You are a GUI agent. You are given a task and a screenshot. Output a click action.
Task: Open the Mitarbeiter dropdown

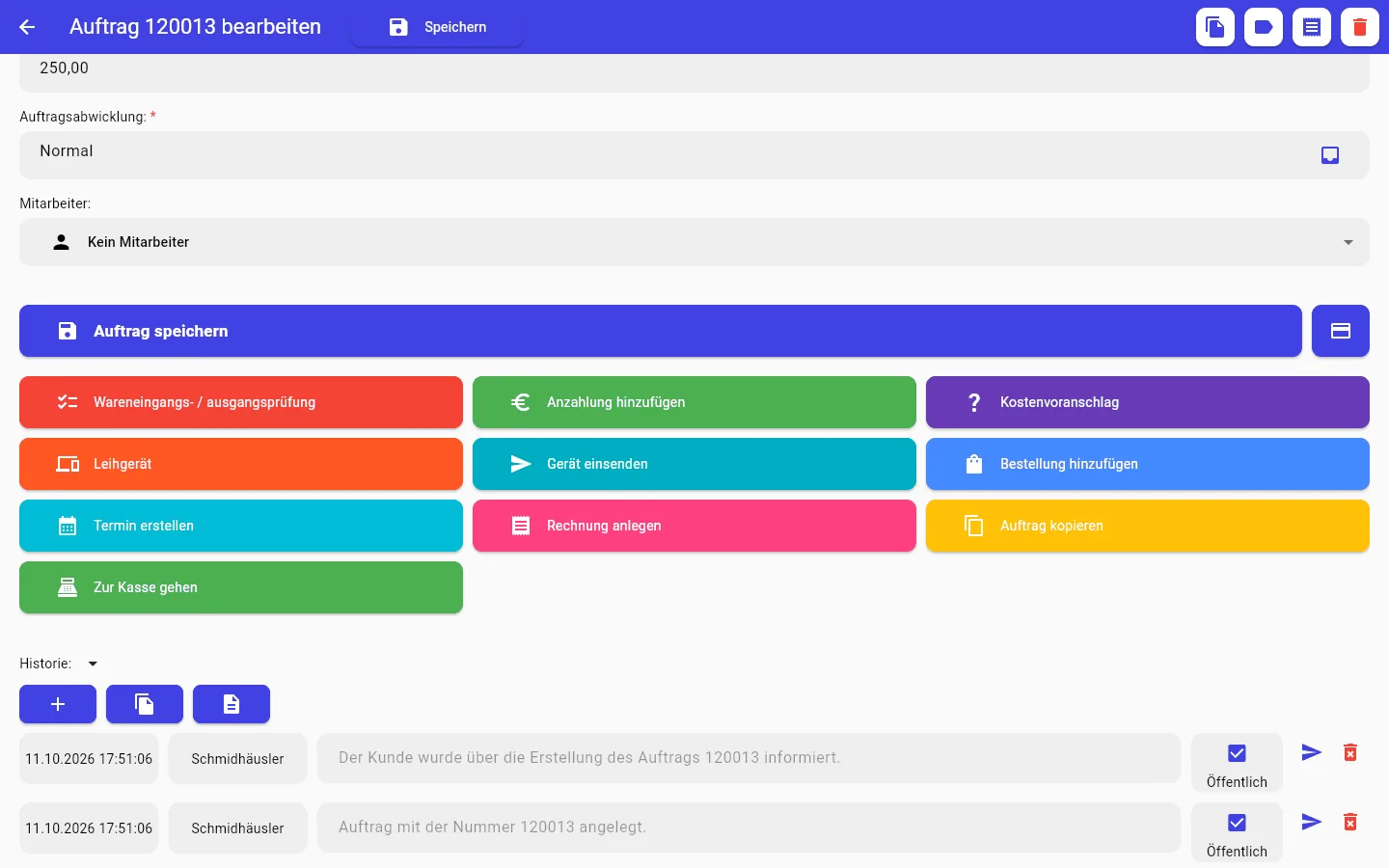tap(694, 242)
